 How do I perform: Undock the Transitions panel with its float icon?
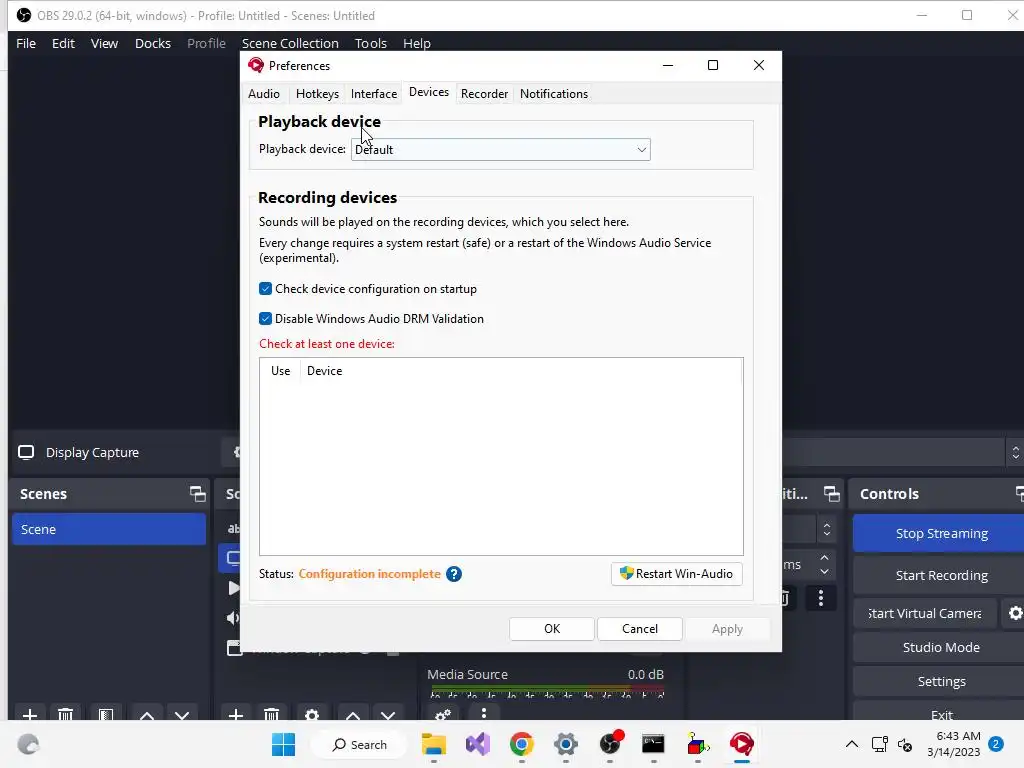click(x=831, y=494)
